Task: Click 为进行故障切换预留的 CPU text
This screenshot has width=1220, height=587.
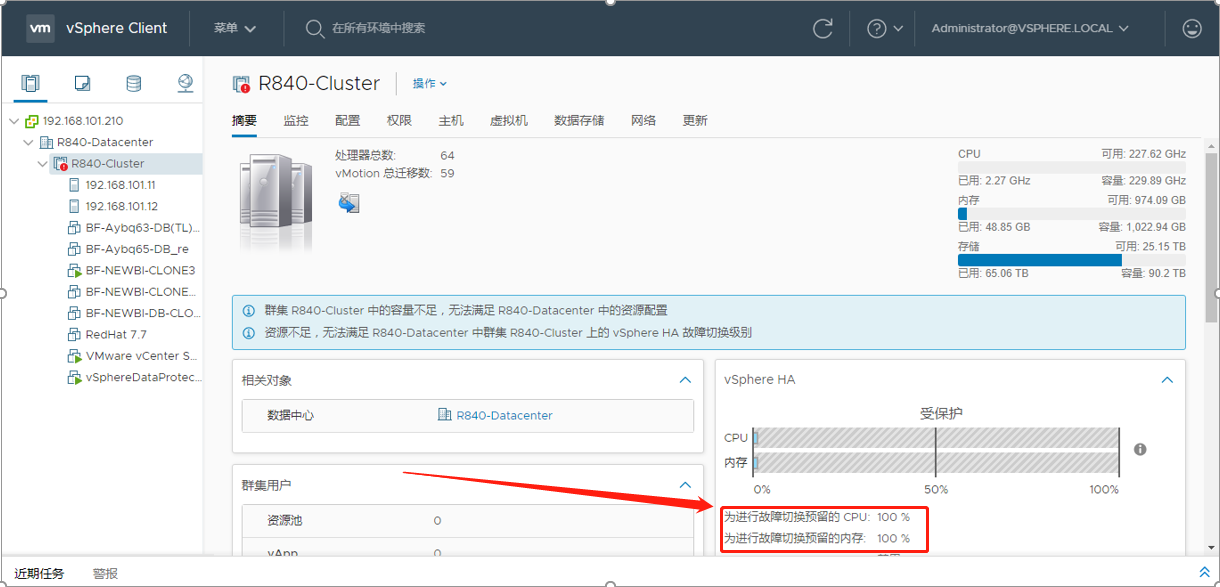Action: click(796, 517)
